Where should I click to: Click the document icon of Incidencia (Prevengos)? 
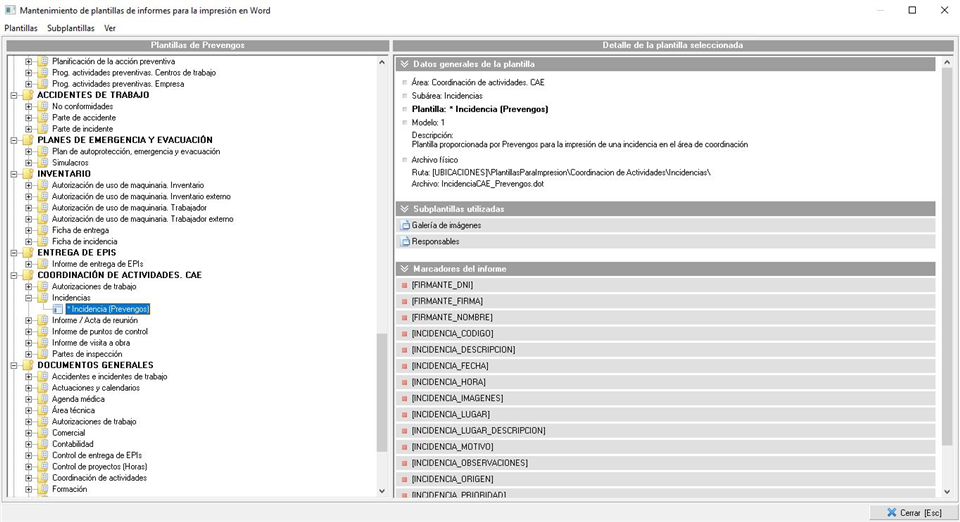point(58,309)
